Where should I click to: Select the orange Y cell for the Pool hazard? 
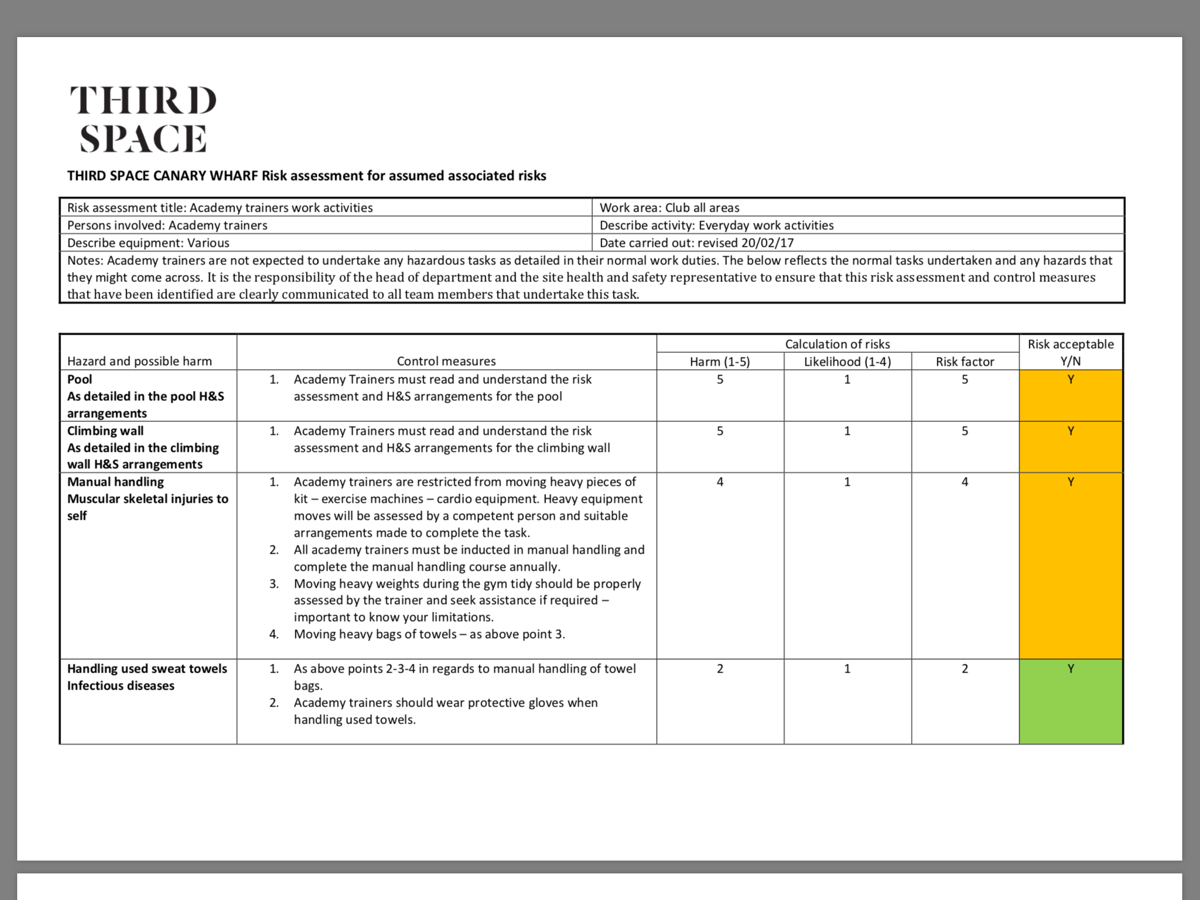1070,395
